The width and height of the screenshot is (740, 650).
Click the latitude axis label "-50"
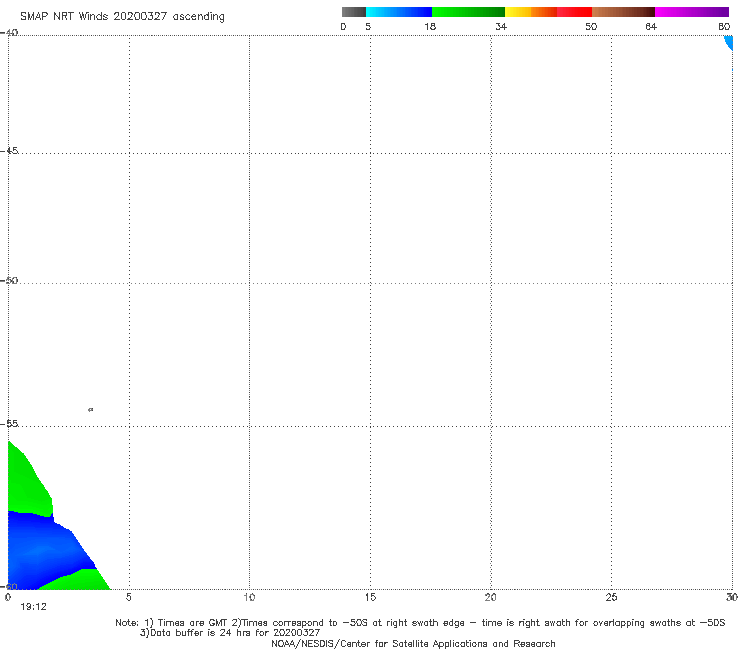pyautogui.click(x=10, y=280)
